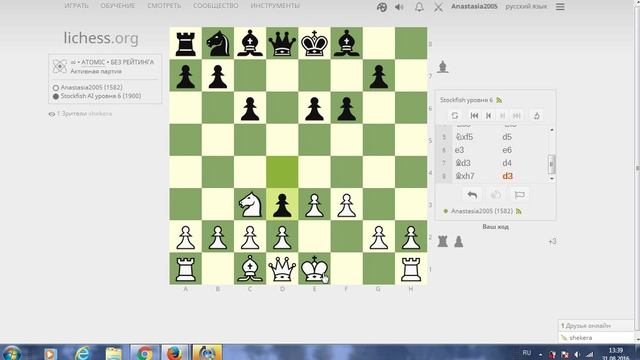
Task: Click the spectators eye icon
Action: click(x=52, y=114)
